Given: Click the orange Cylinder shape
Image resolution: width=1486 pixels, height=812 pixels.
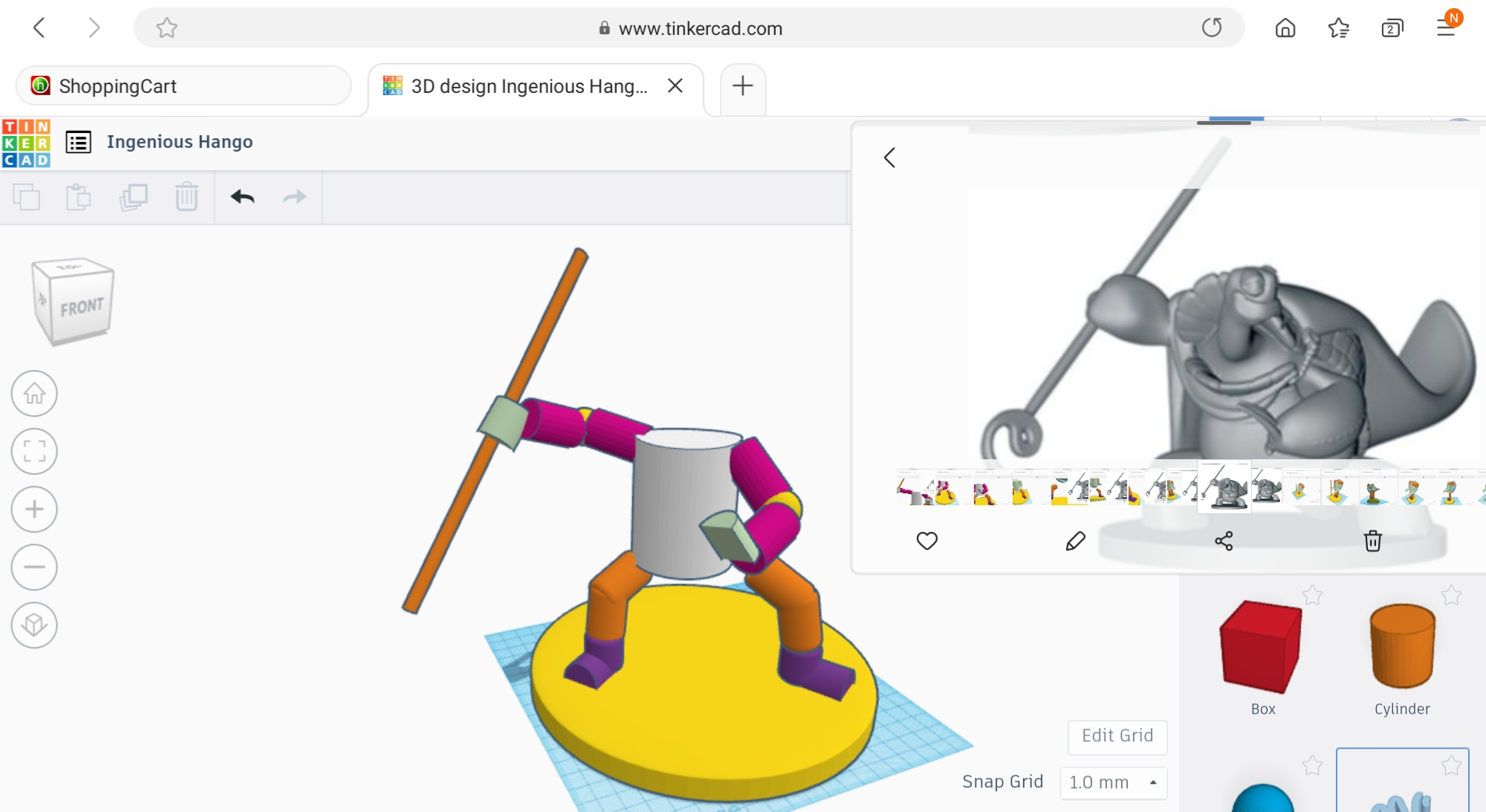Looking at the screenshot, I should pyautogui.click(x=1402, y=646).
